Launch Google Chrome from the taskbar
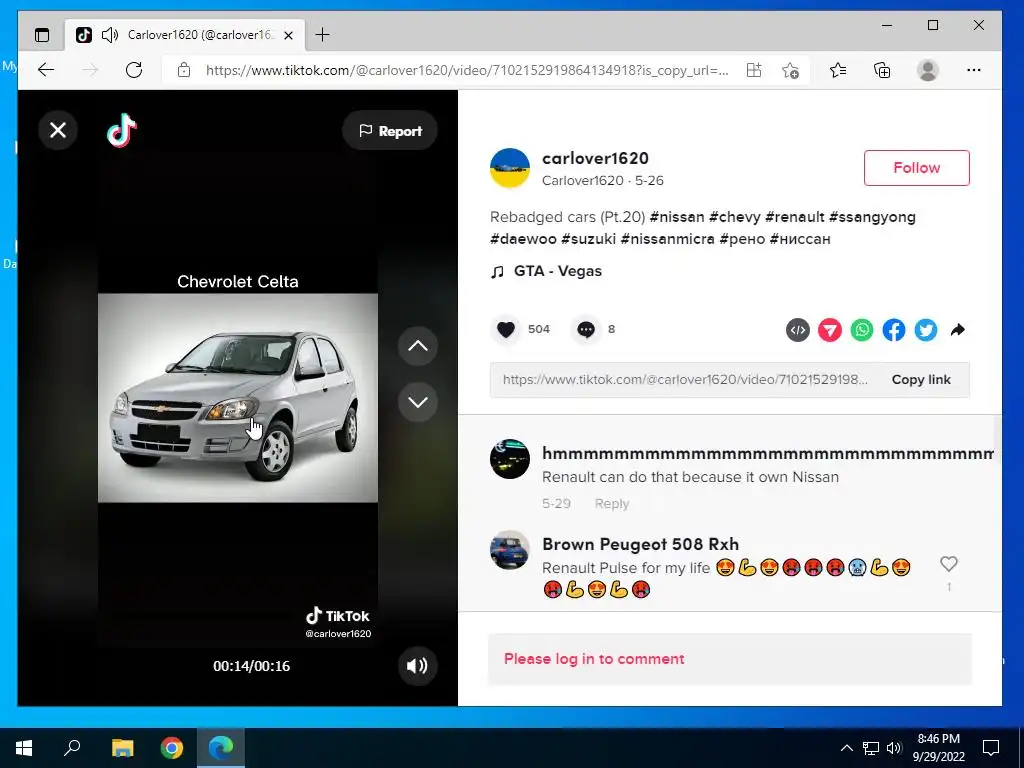The image size is (1024, 768). coord(172,748)
